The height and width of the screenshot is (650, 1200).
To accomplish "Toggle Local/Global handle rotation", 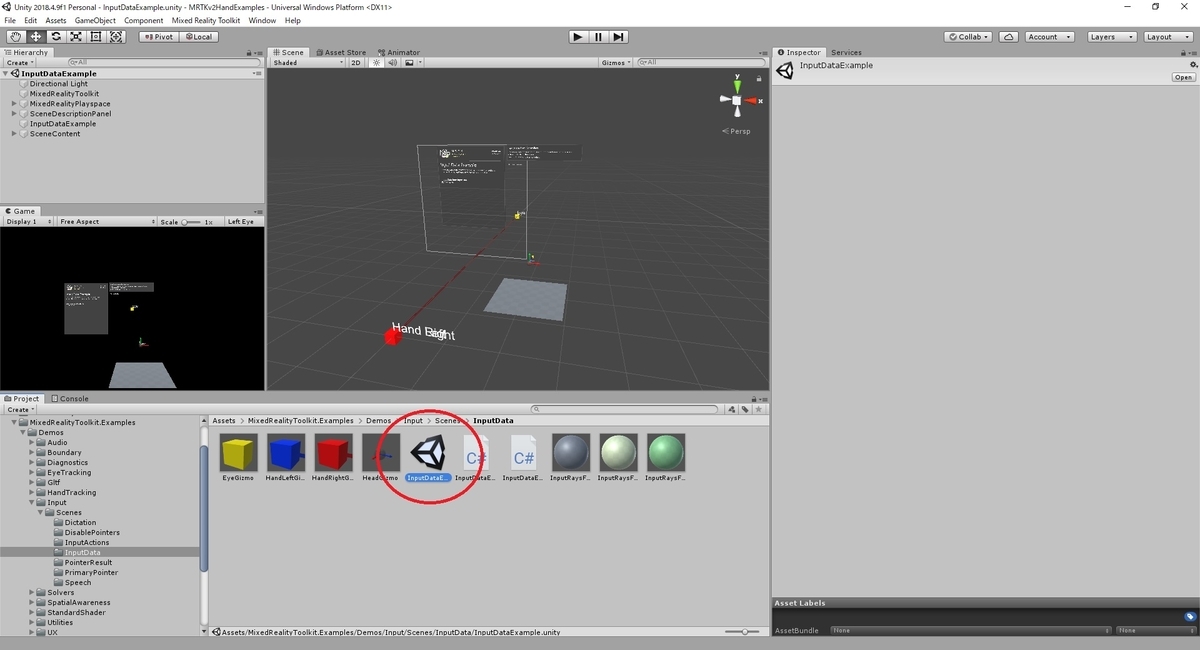I will [x=199, y=37].
